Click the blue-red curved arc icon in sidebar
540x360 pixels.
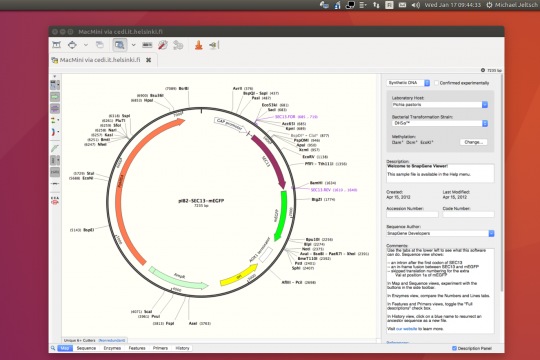(53, 132)
